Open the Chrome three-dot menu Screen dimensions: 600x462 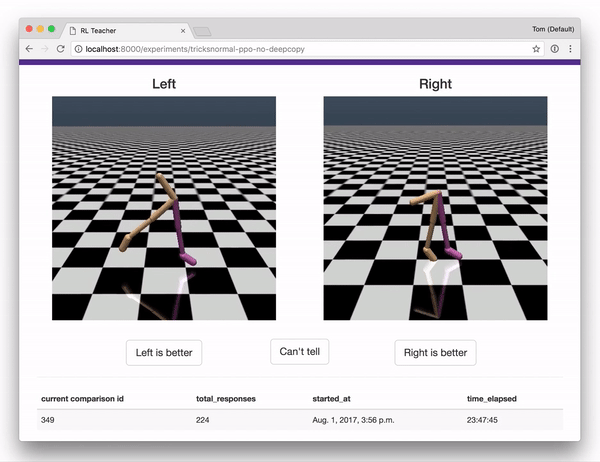click(x=570, y=49)
